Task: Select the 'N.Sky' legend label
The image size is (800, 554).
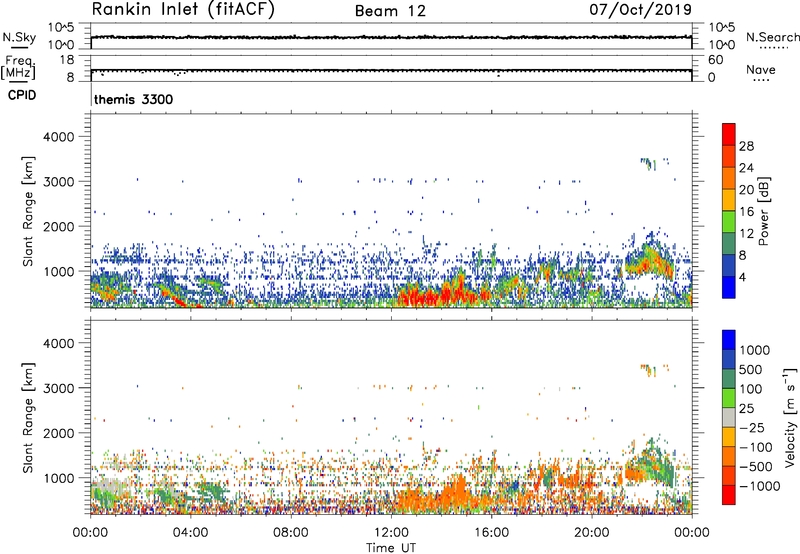Action: point(19,37)
